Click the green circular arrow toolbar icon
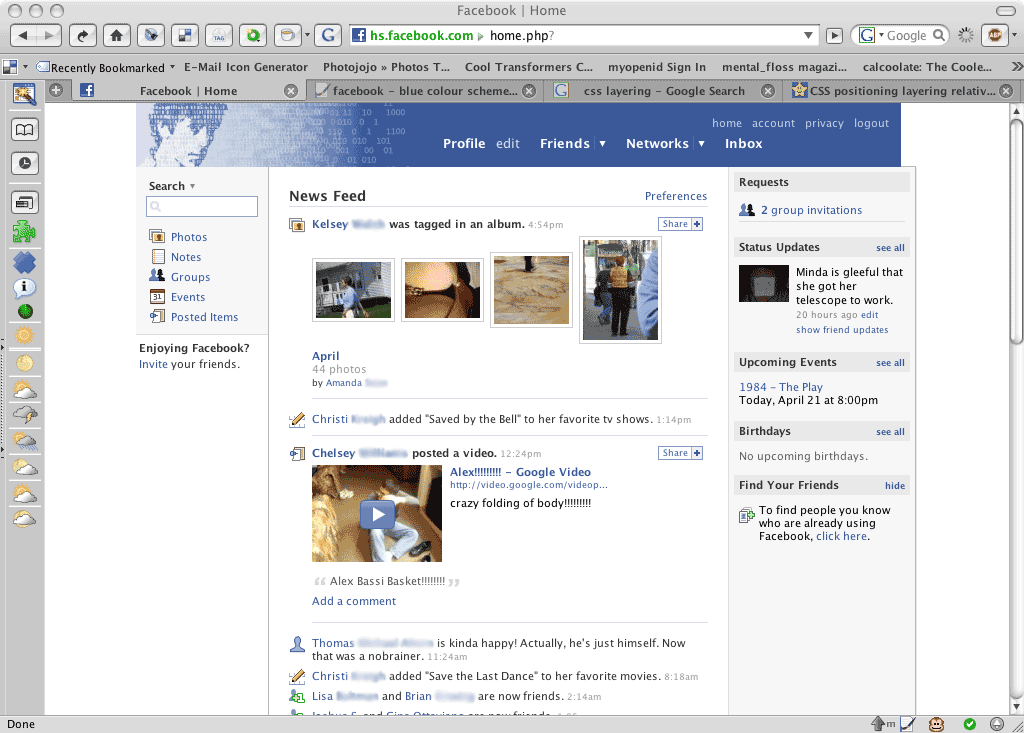 (x=253, y=35)
